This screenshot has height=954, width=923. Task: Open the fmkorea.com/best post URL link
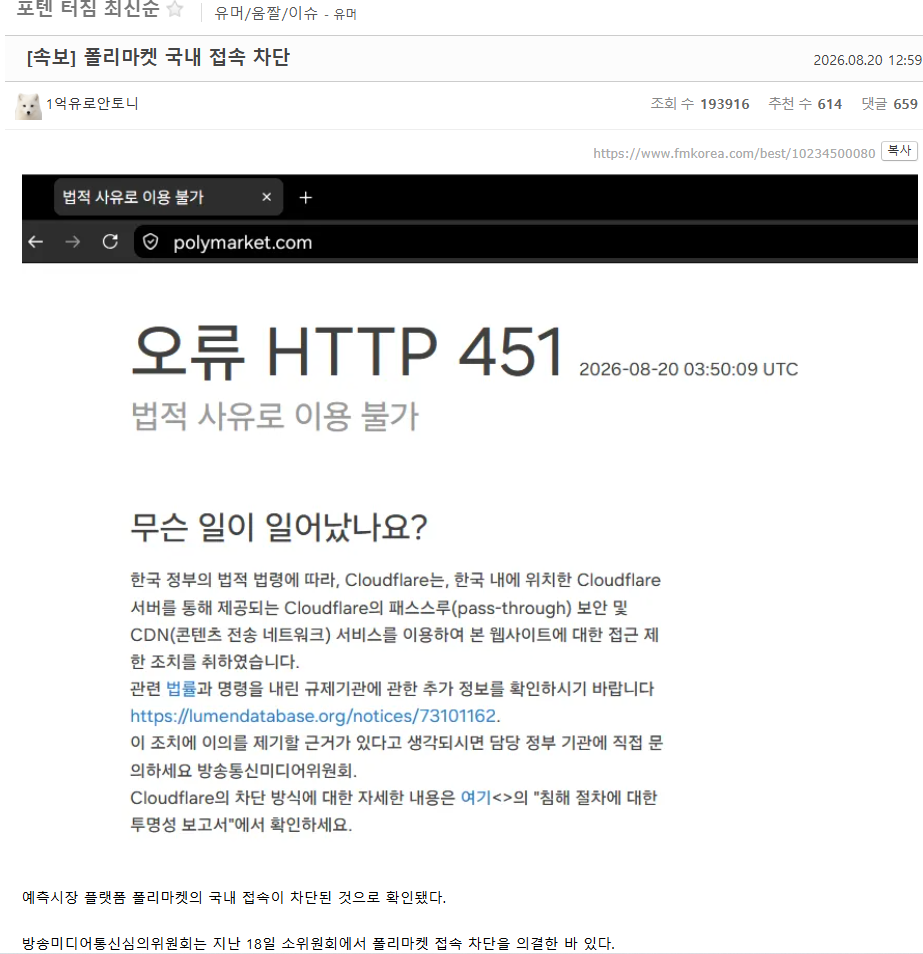pyautogui.click(x=734, y=153)
